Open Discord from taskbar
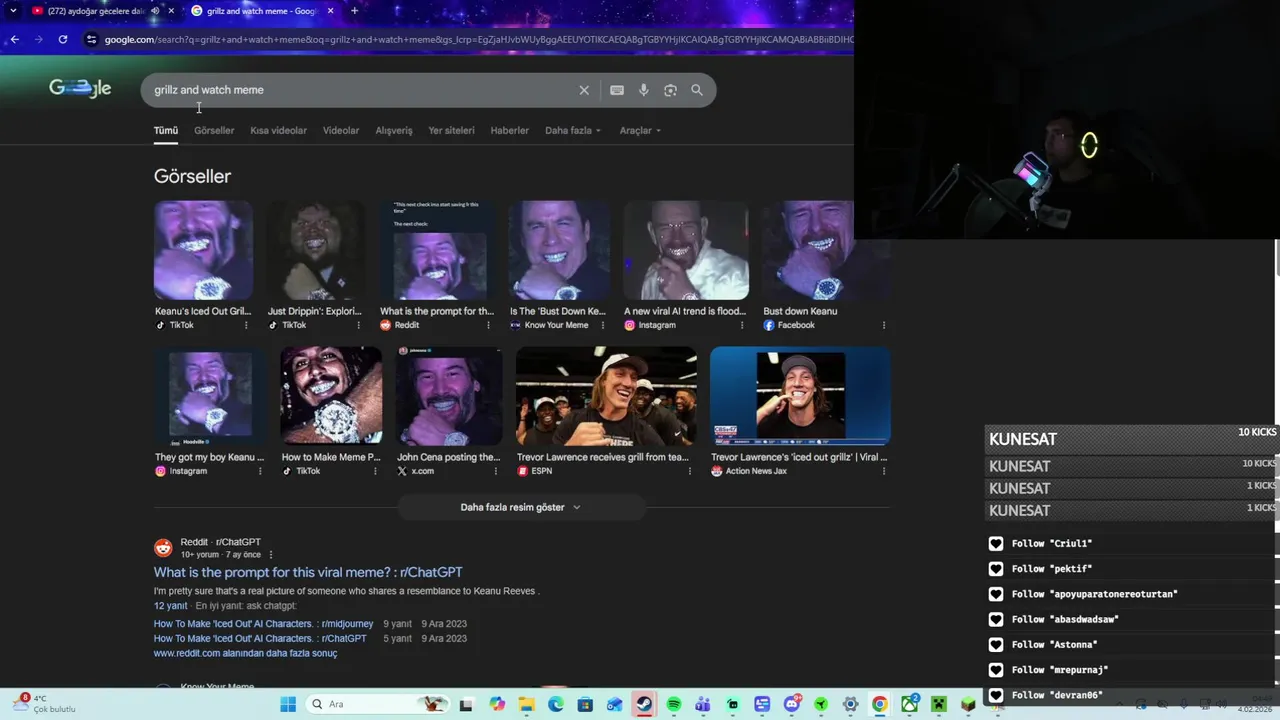The height and width of the screenshot is (720, 1280). (x=792, y=704)
